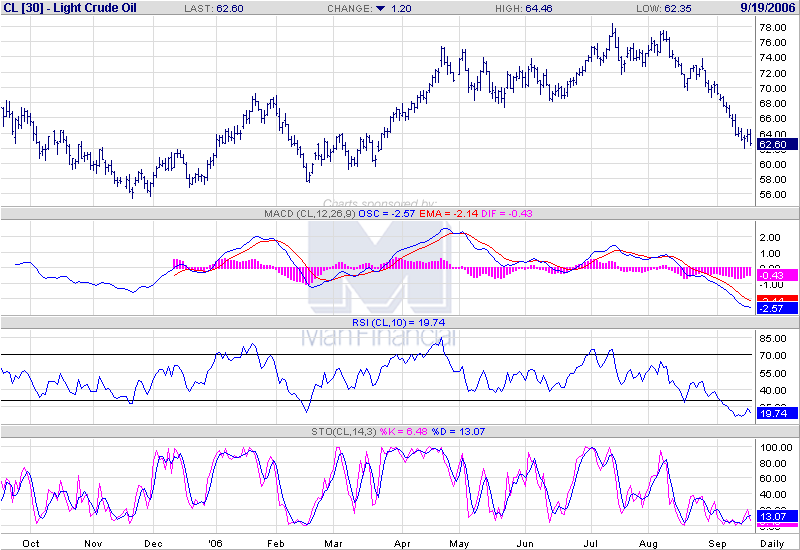Image resolution: width=800 pixels, height=550 pixels.
Task: Click the LAST: 62.60 price readout
Action: pyautogui.click(x=219, y=8)
